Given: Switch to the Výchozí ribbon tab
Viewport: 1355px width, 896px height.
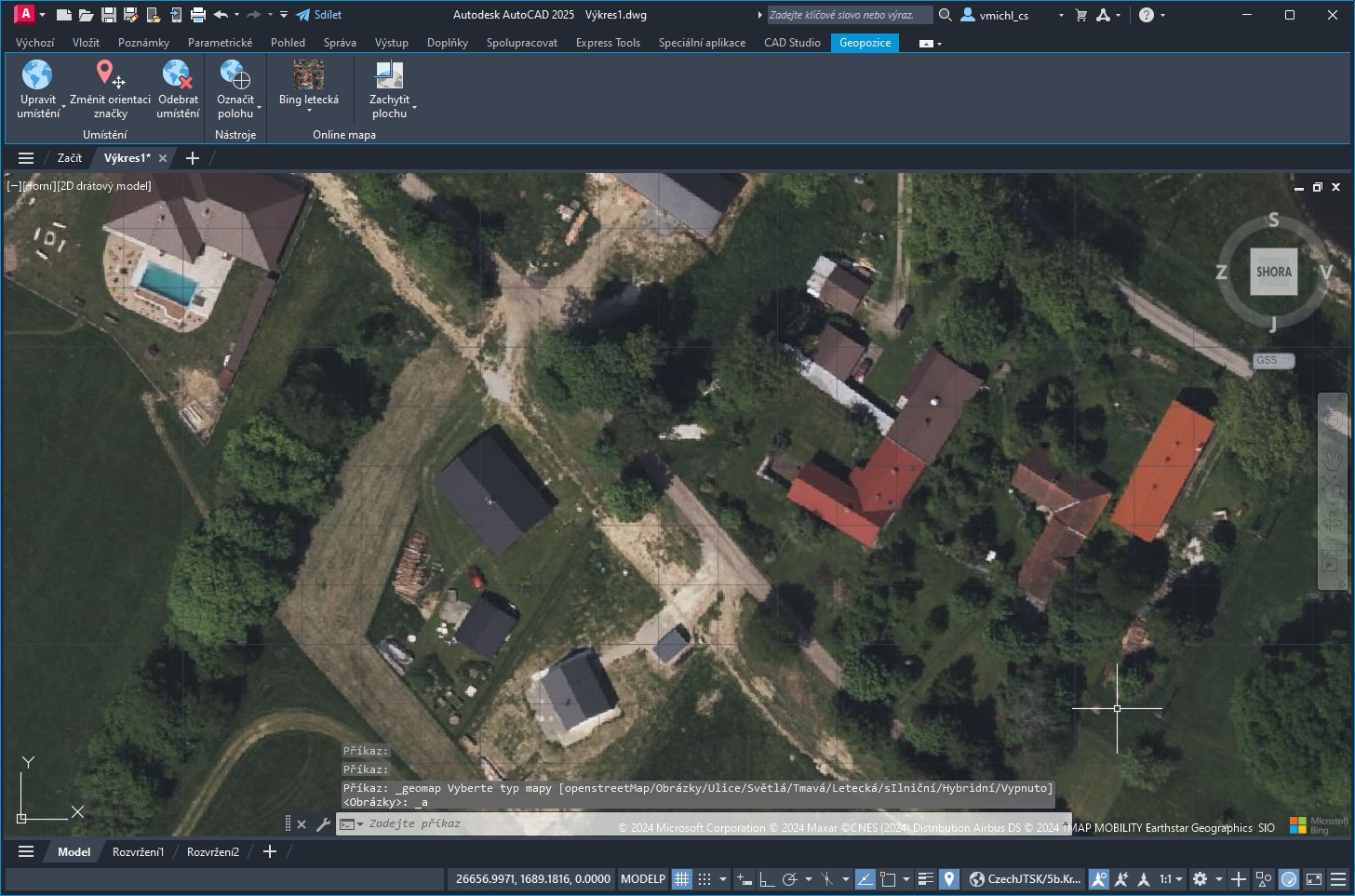Looking at the screenshot, I should (x=35, y=43).
